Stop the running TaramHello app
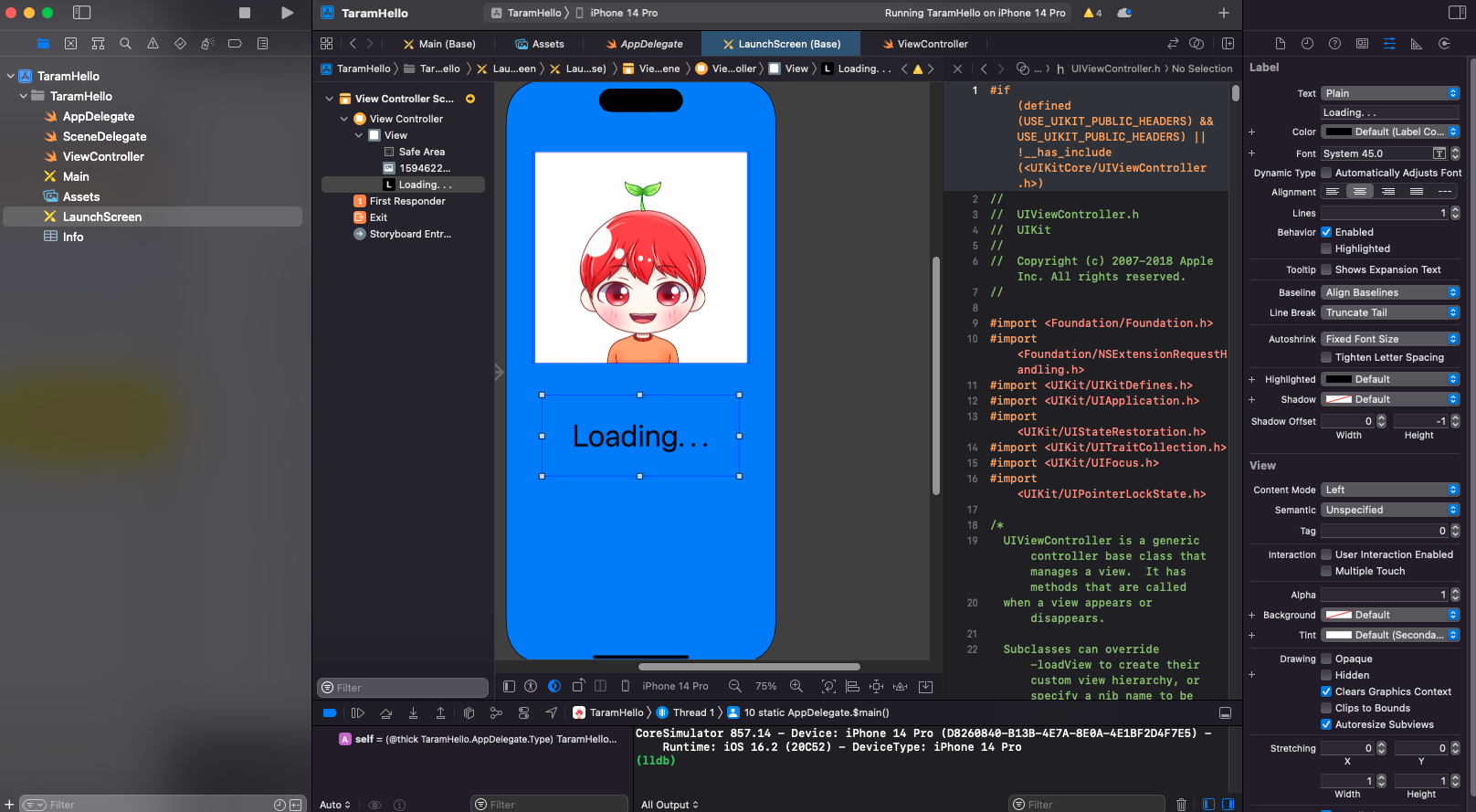 (245, 13)
